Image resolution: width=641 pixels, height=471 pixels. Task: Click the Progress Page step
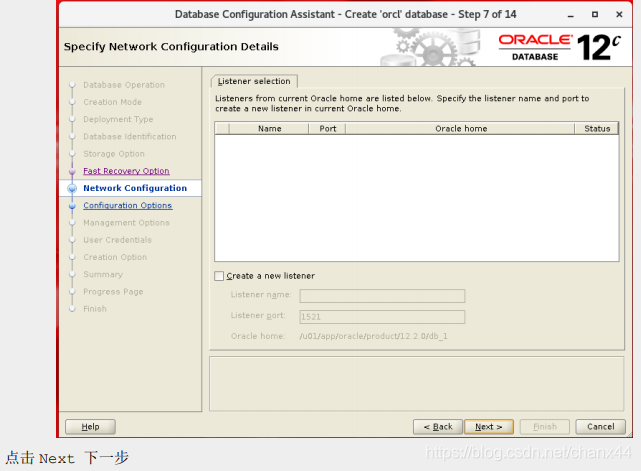click(113, 292)
